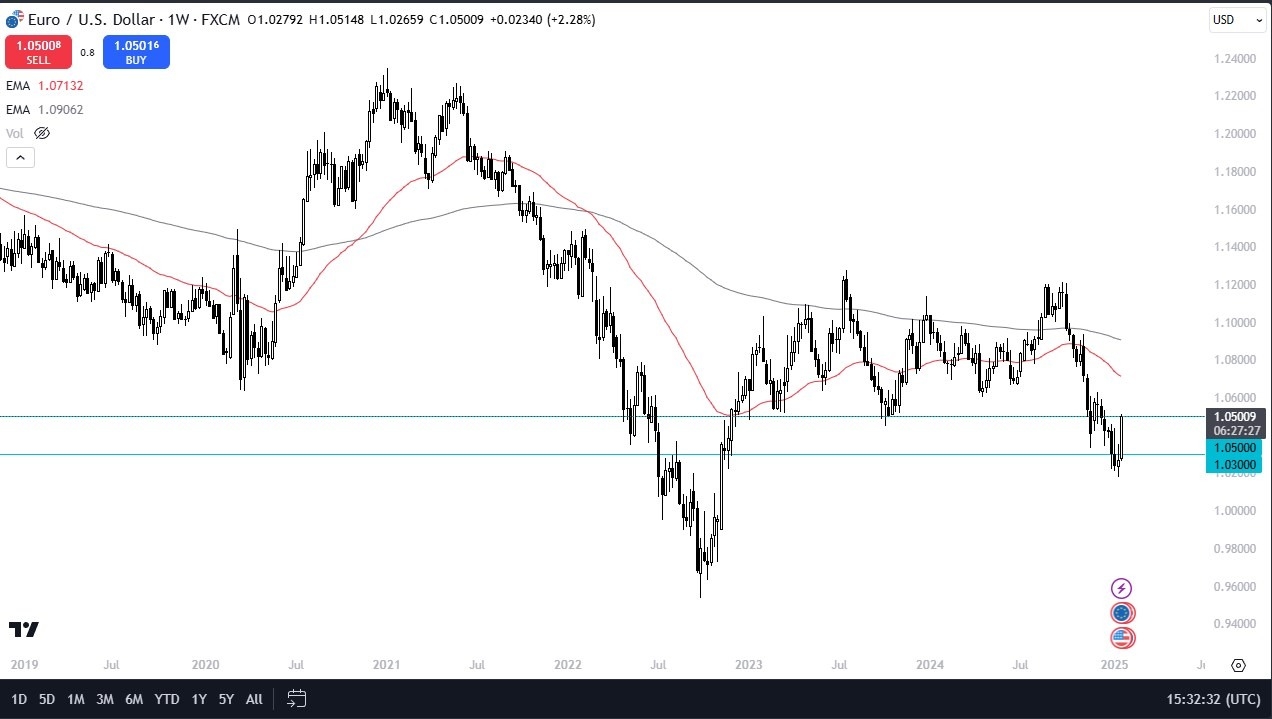Toggle Vol visibility with its eye icon
This screenshot has height=719, width=1272.
pyautogui.click(x=41, y=132)
